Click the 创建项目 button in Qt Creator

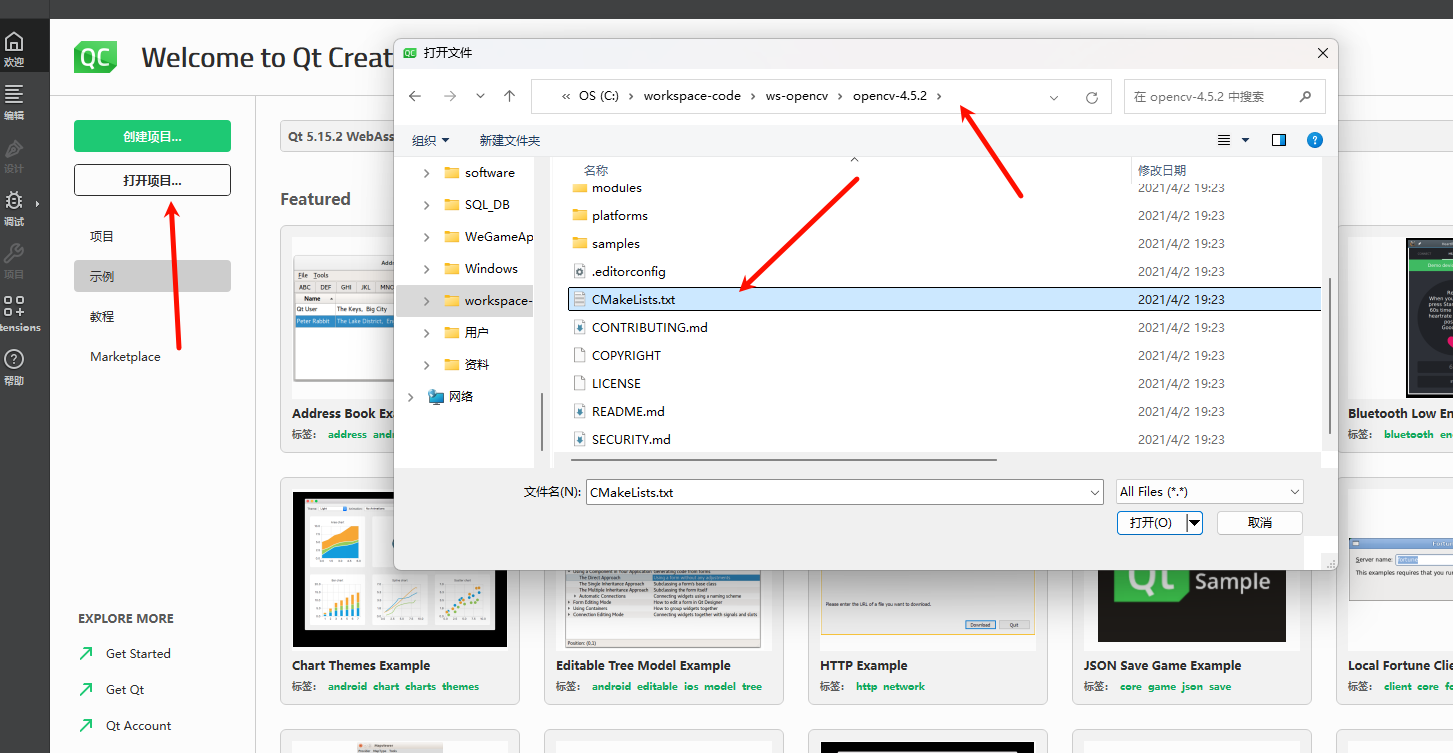point(152,136)
